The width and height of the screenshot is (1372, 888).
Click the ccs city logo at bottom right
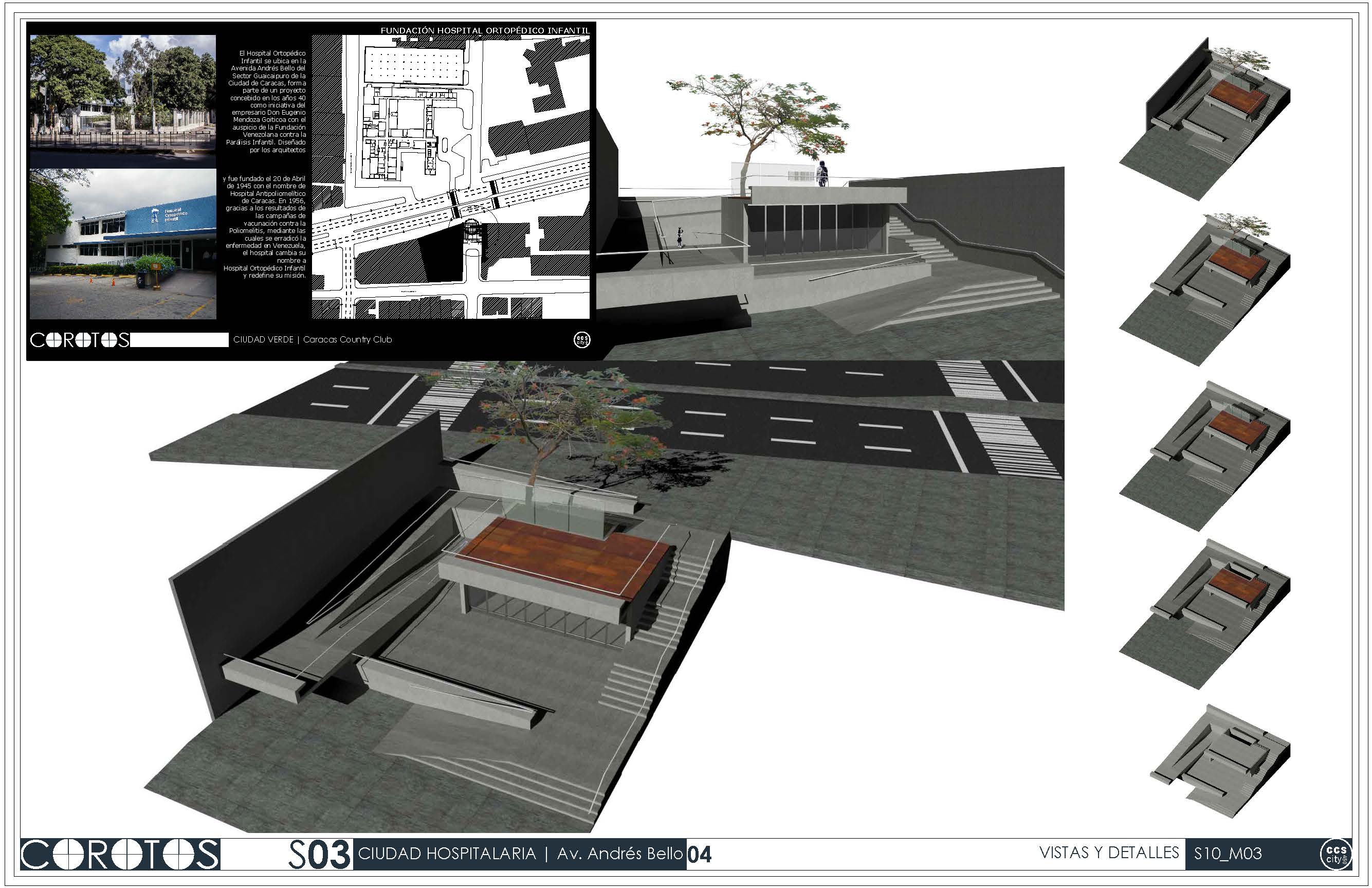(x=1336, y=855)
